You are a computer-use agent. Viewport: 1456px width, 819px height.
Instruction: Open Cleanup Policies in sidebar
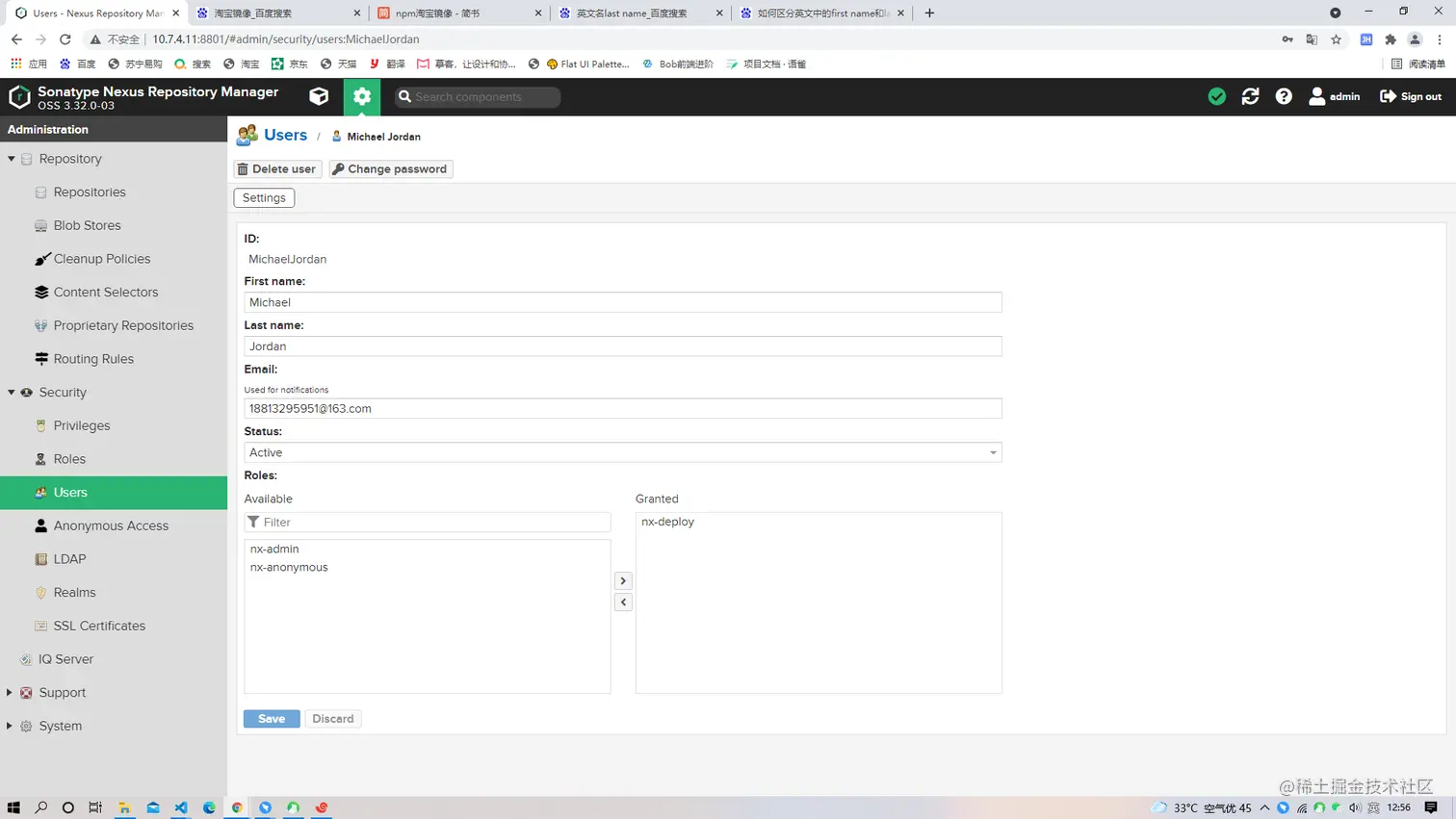[102, 259]
